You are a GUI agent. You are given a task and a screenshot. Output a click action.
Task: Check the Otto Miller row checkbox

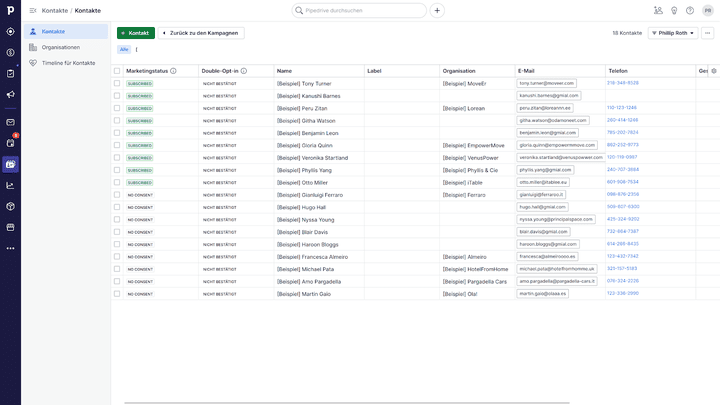[117, 183]
